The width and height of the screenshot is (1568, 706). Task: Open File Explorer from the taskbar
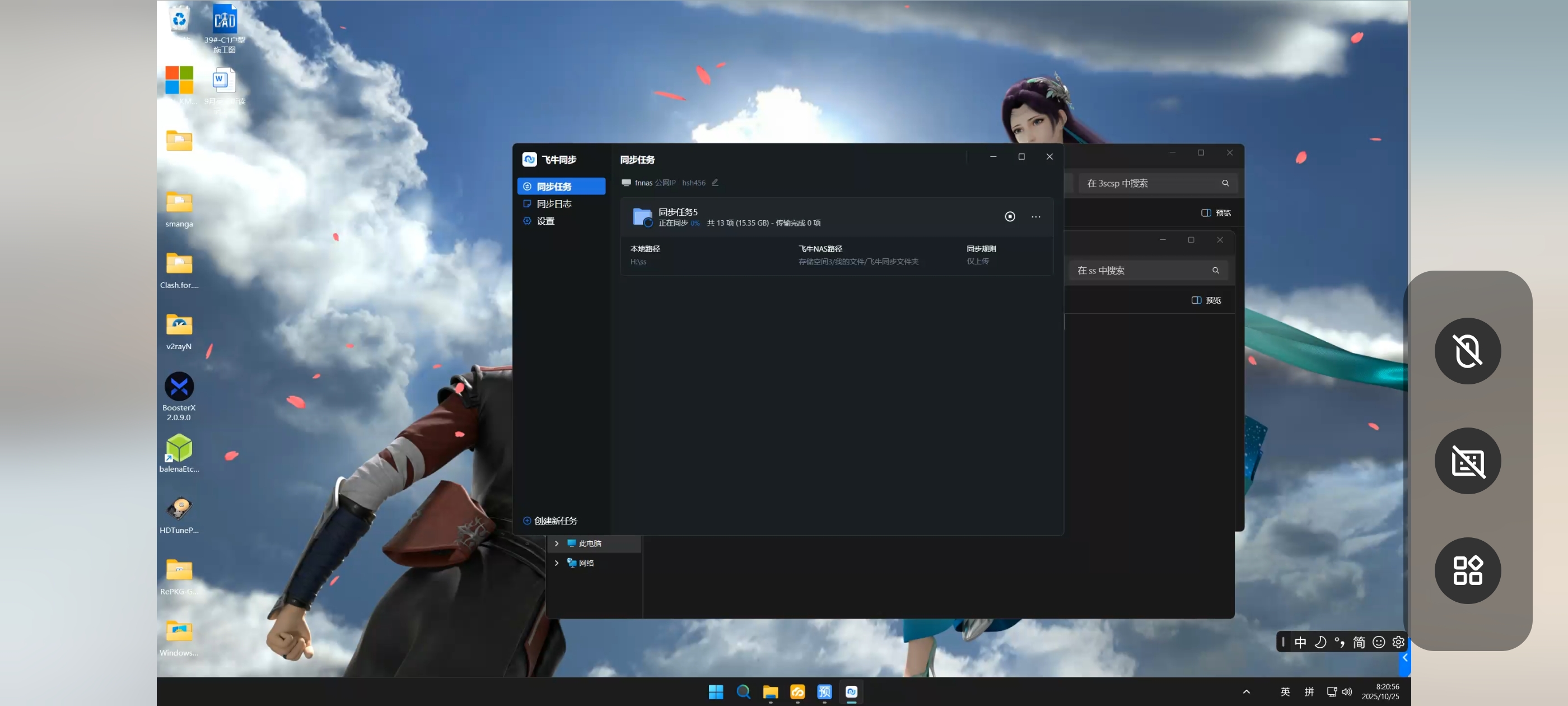[770, 691]
